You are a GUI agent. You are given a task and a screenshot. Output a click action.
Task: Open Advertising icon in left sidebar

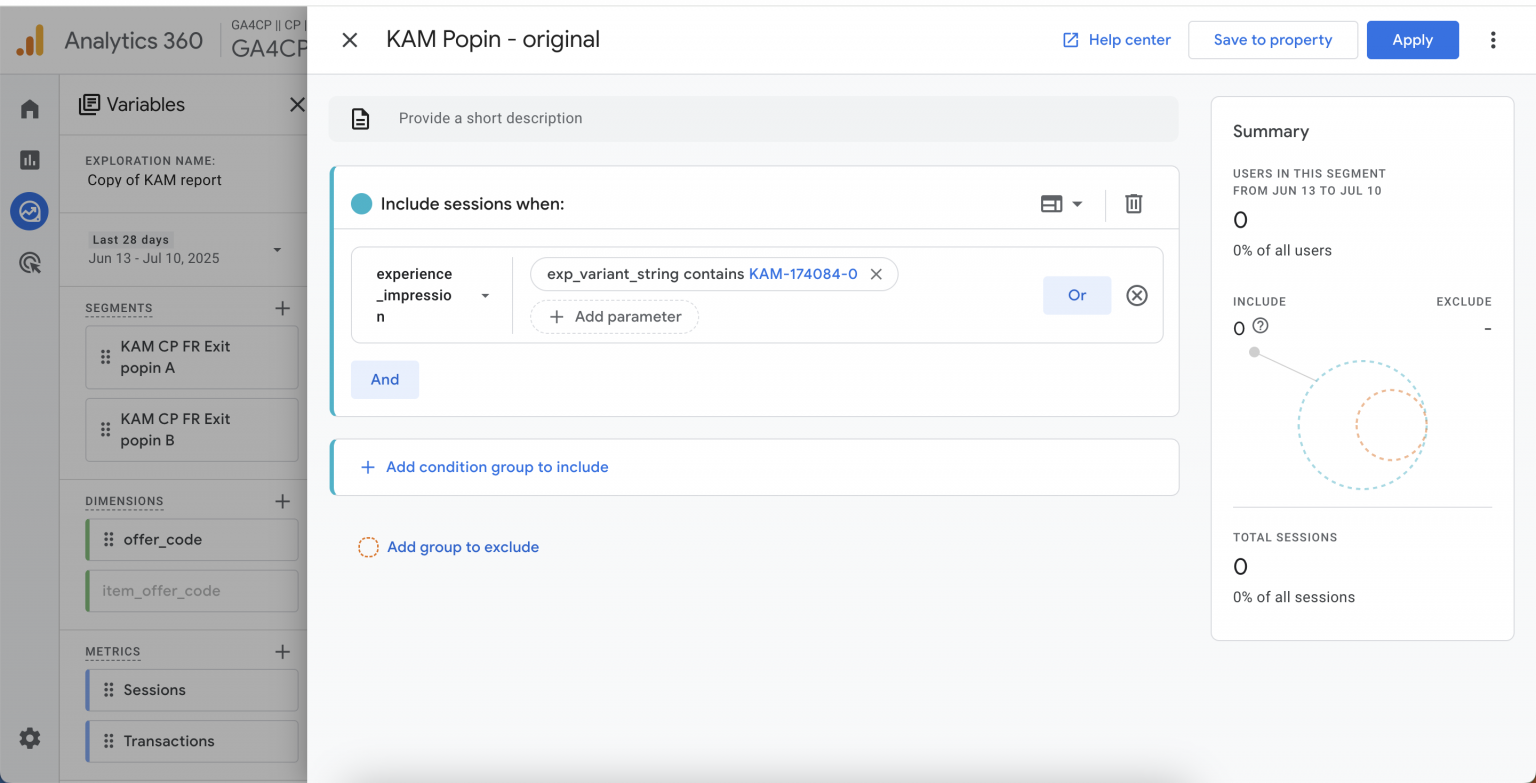[x=30, y=263]
